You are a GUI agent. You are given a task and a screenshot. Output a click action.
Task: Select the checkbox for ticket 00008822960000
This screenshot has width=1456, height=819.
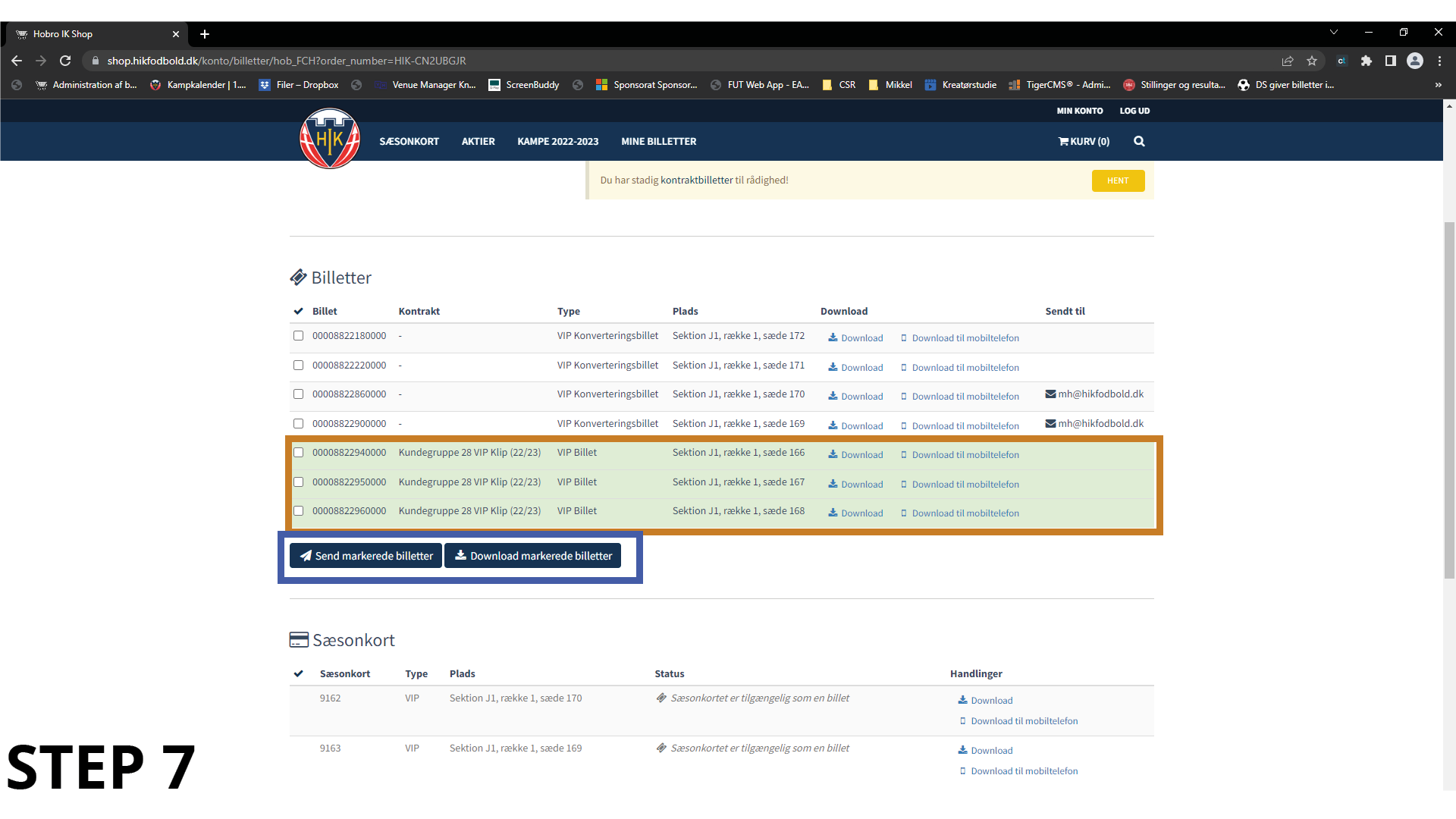point(298,511)
